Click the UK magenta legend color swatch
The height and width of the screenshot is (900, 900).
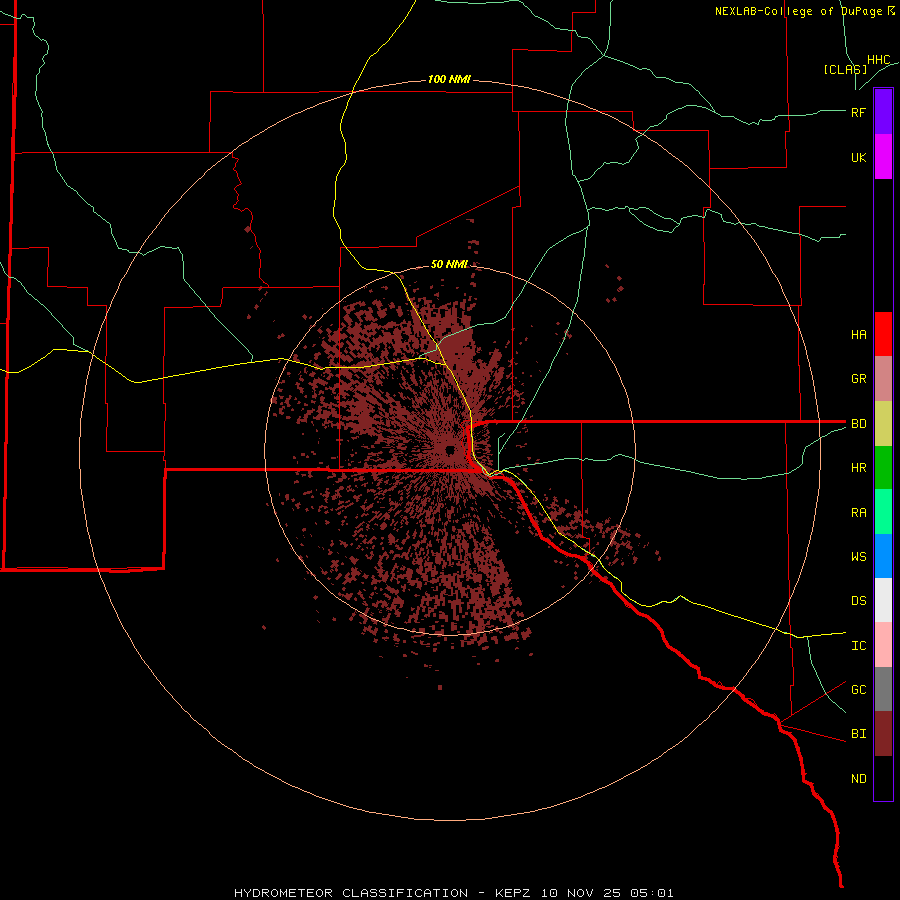(883, 157)
